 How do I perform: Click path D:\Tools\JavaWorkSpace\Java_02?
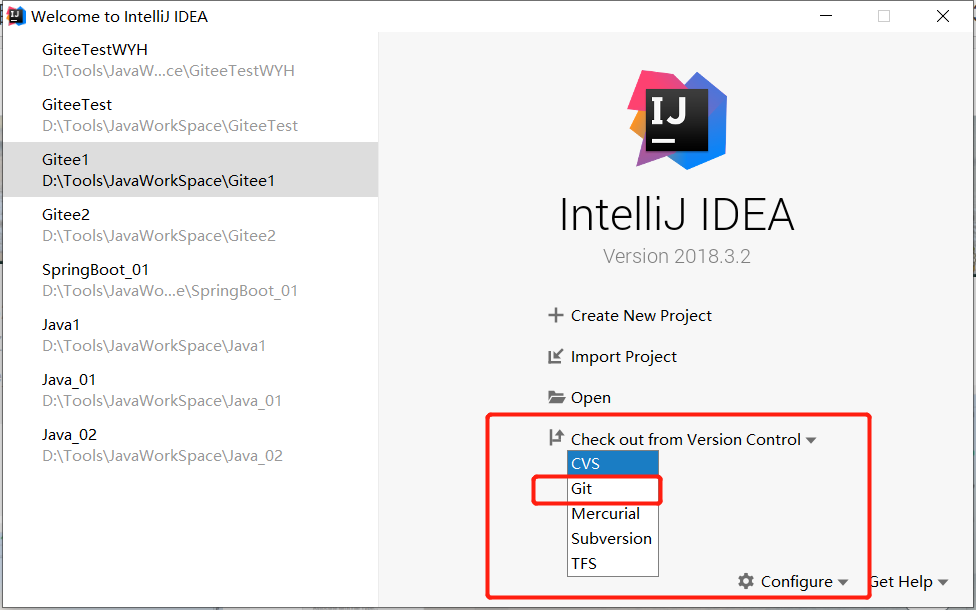coord(162,456)
